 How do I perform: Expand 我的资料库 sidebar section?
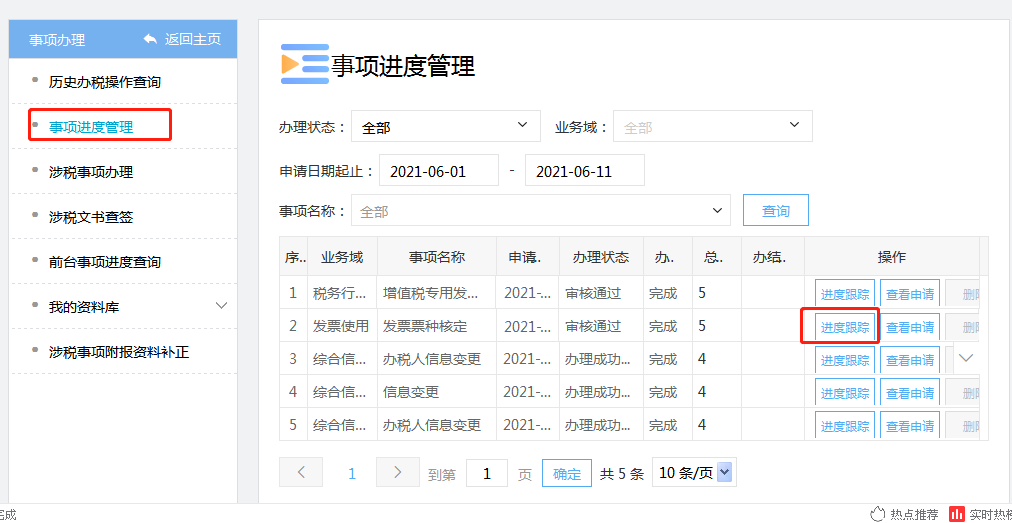(x=222, y=306)
